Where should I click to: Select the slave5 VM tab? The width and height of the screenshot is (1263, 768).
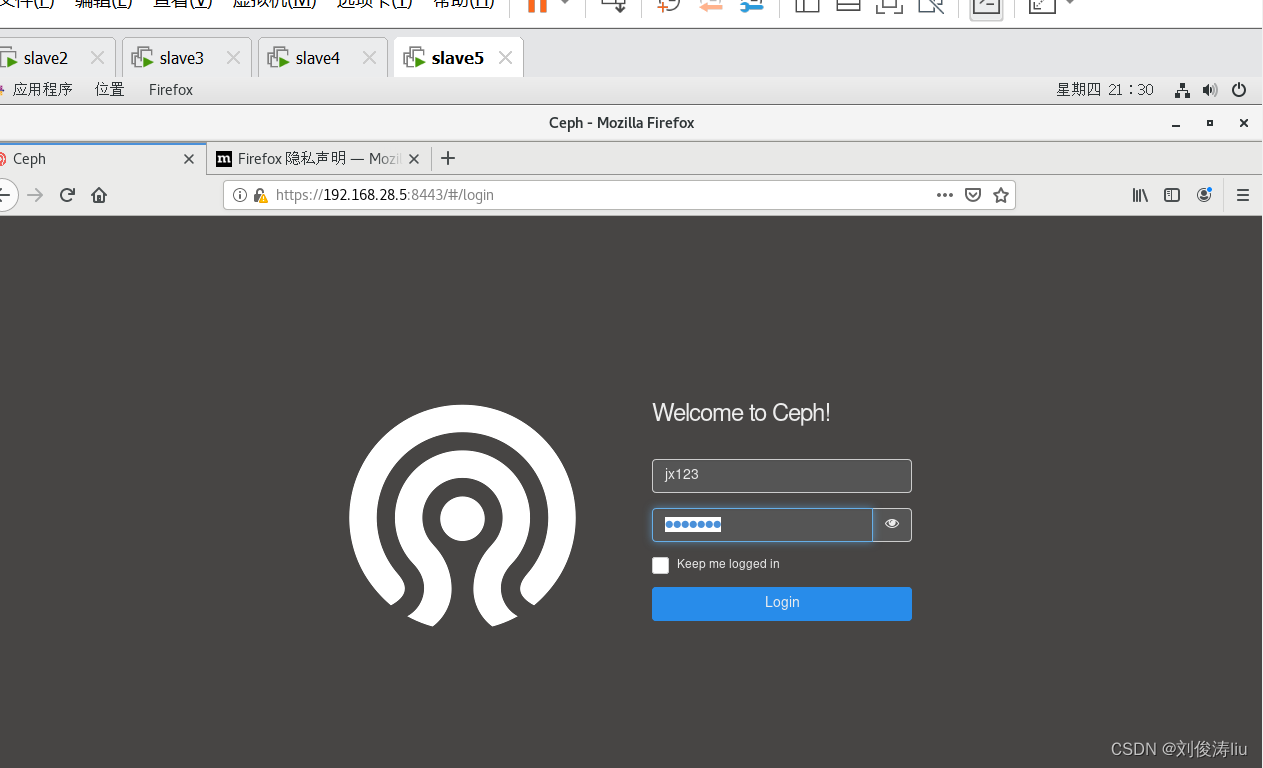(457, 58)
